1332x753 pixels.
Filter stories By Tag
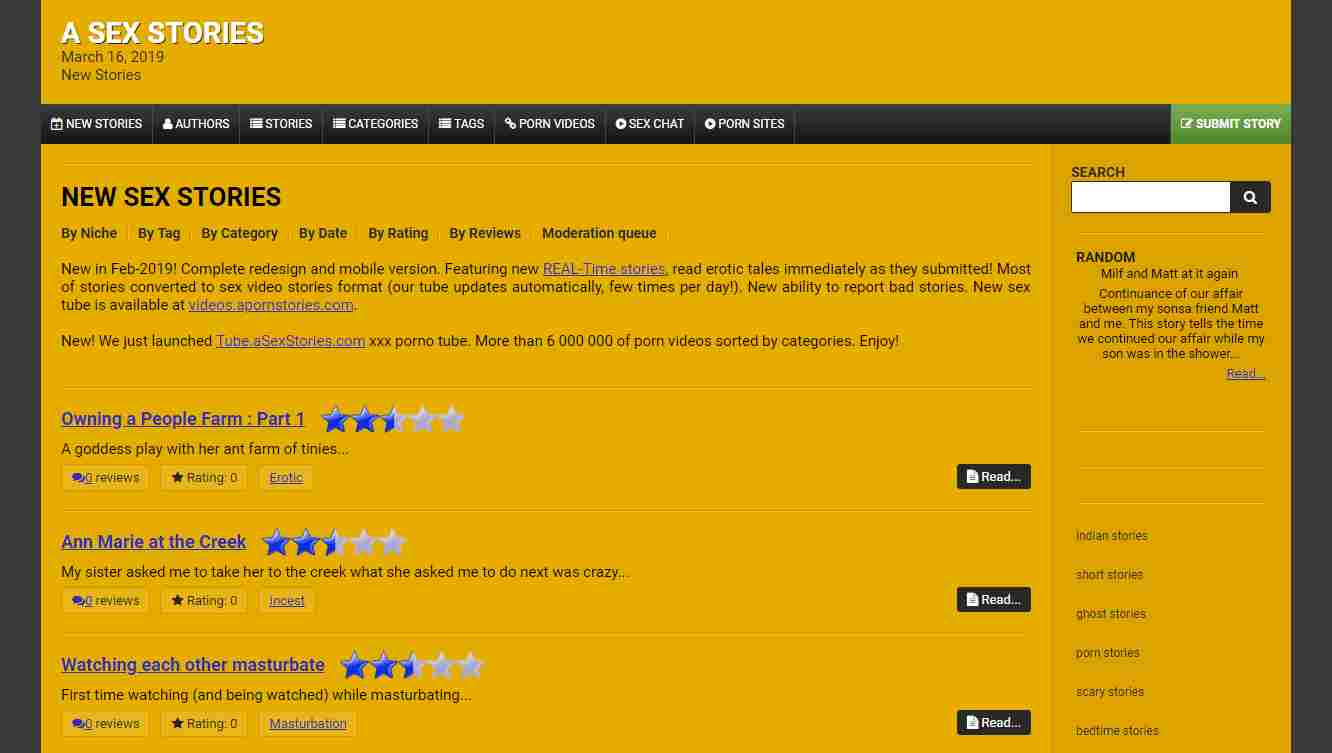[x=159, y=233]
